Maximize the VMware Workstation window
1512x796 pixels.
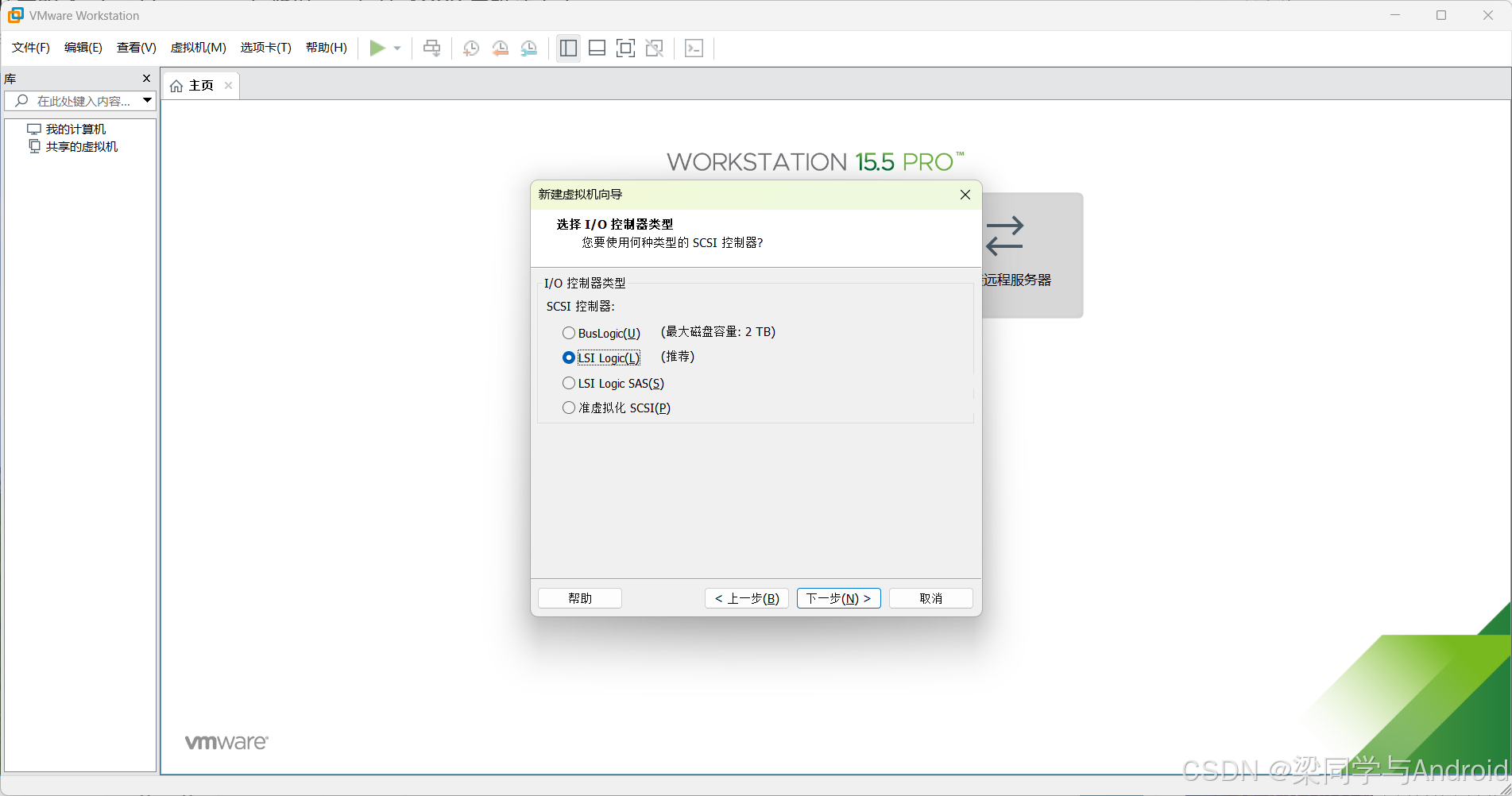[x=1441, y=15]
